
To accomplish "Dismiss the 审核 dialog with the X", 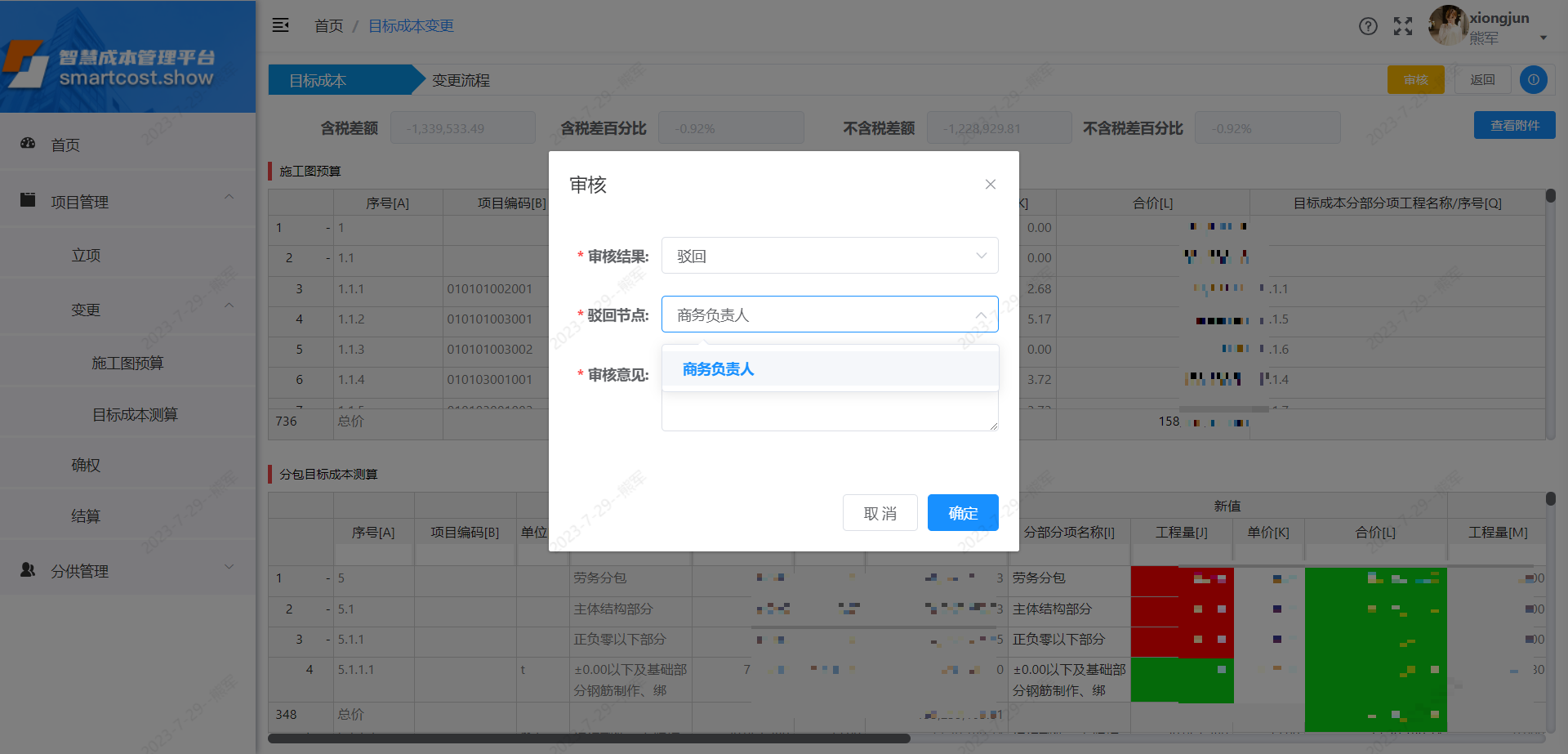I will [990, 184].
